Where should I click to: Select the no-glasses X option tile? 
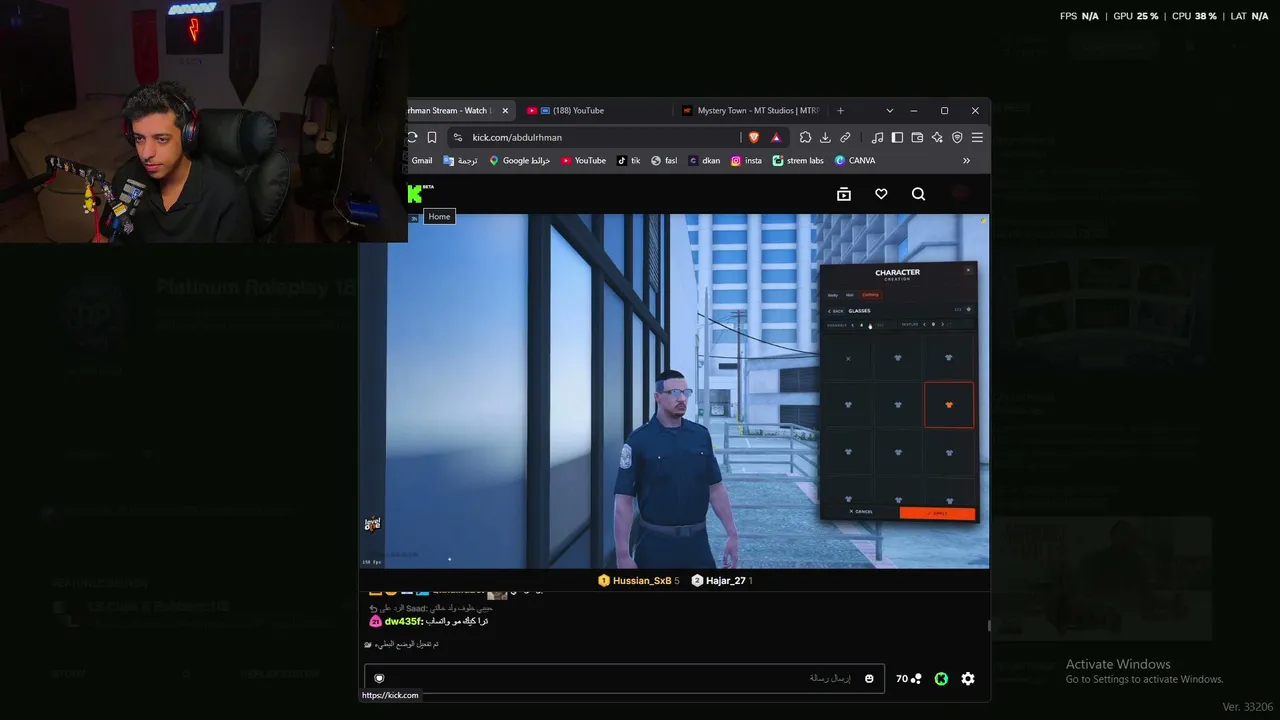(x=848, y=358)
